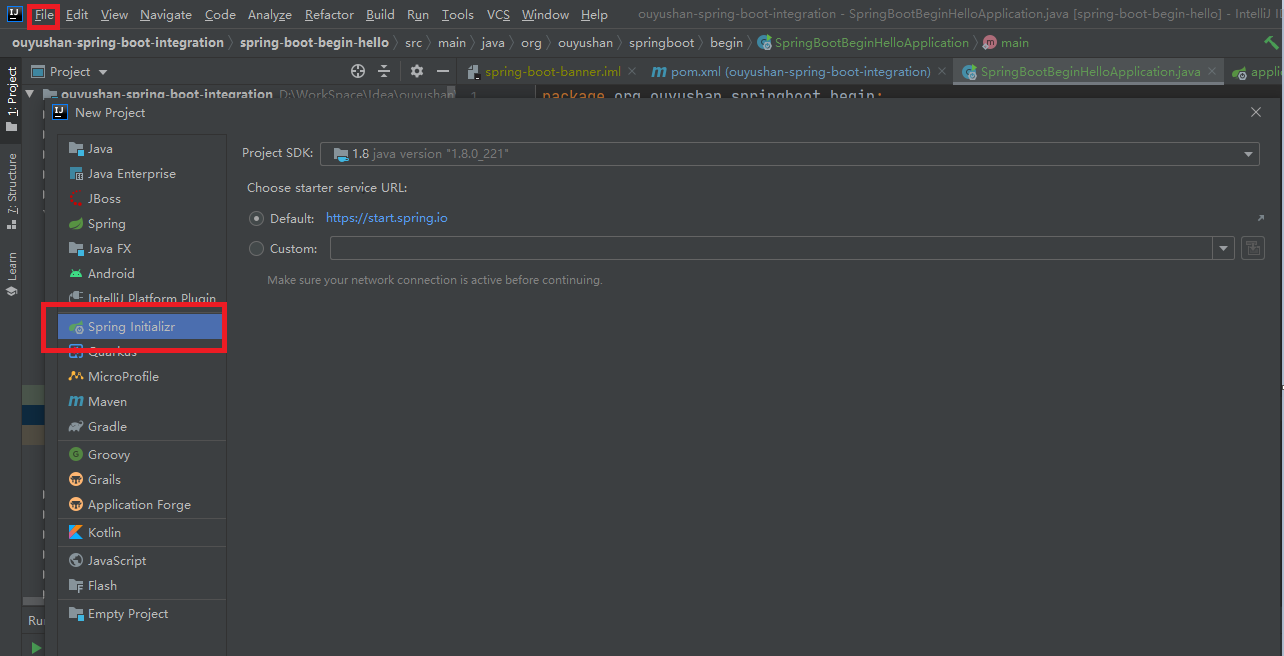
Task: Click the scroll-to-source crosshair icon
Action: click(357, 71)
